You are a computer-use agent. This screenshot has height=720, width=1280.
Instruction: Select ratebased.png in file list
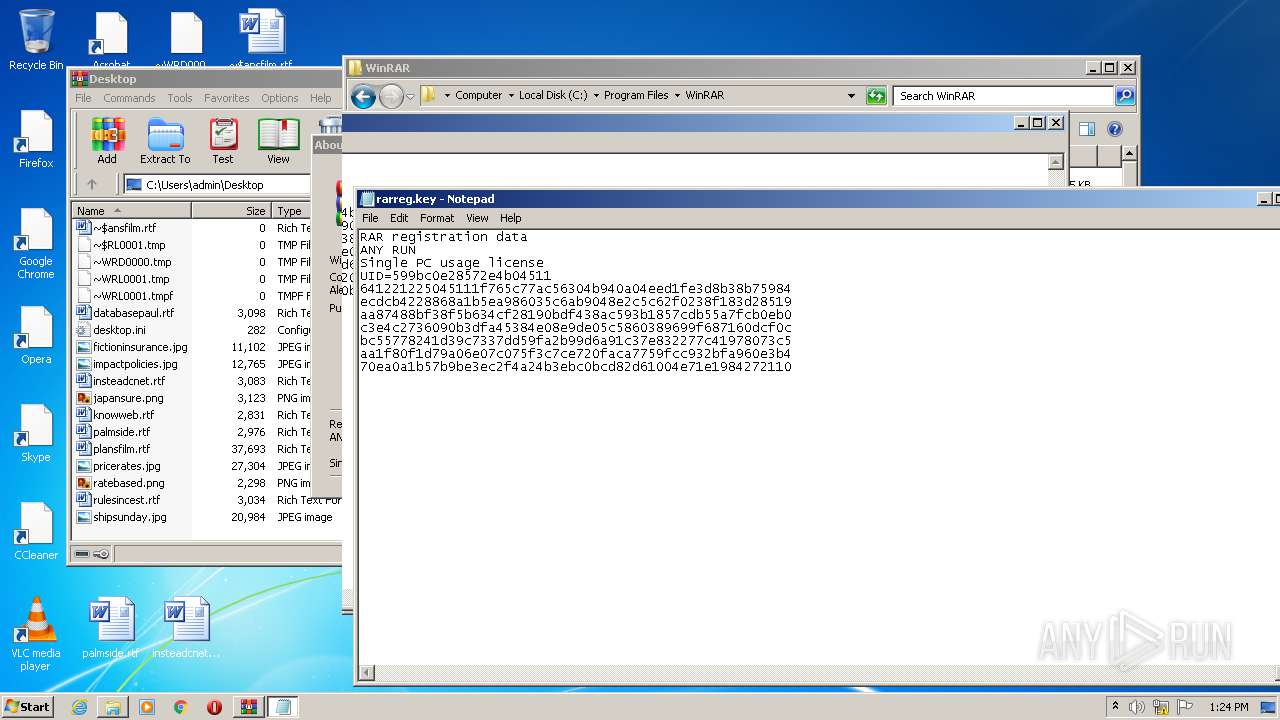128,483
